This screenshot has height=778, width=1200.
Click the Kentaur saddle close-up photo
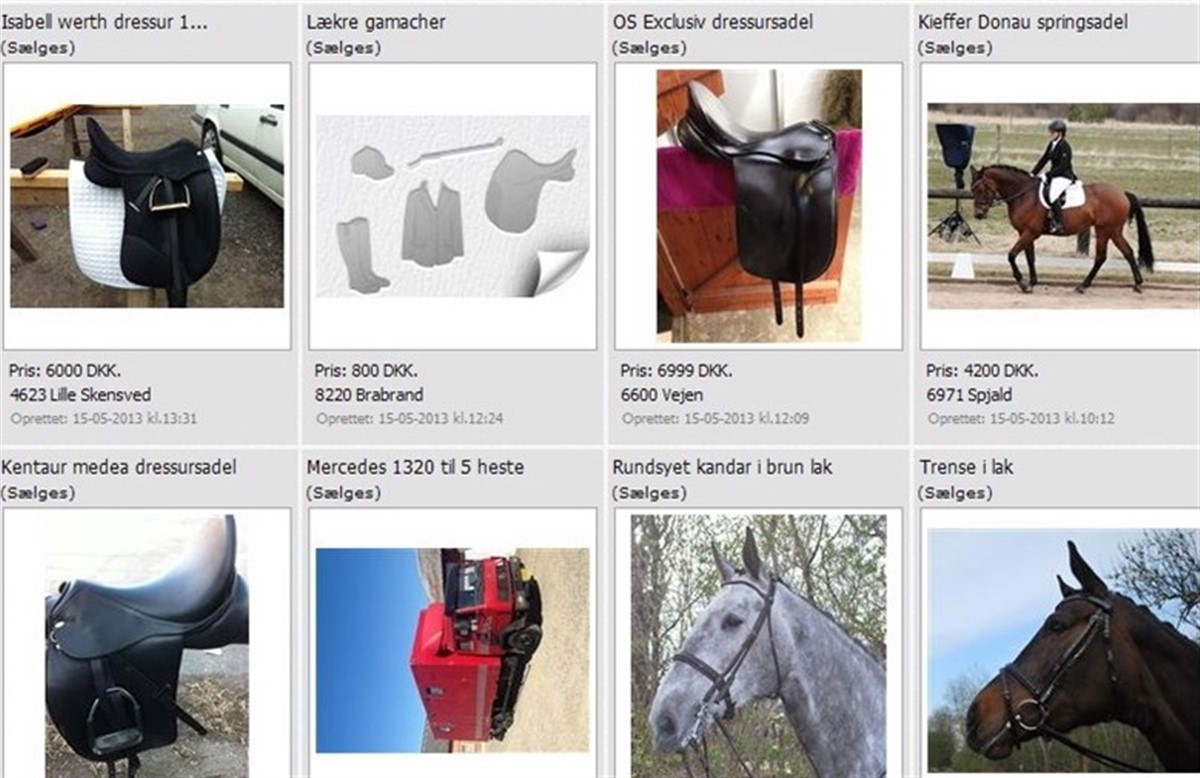[x=147, y=646]
